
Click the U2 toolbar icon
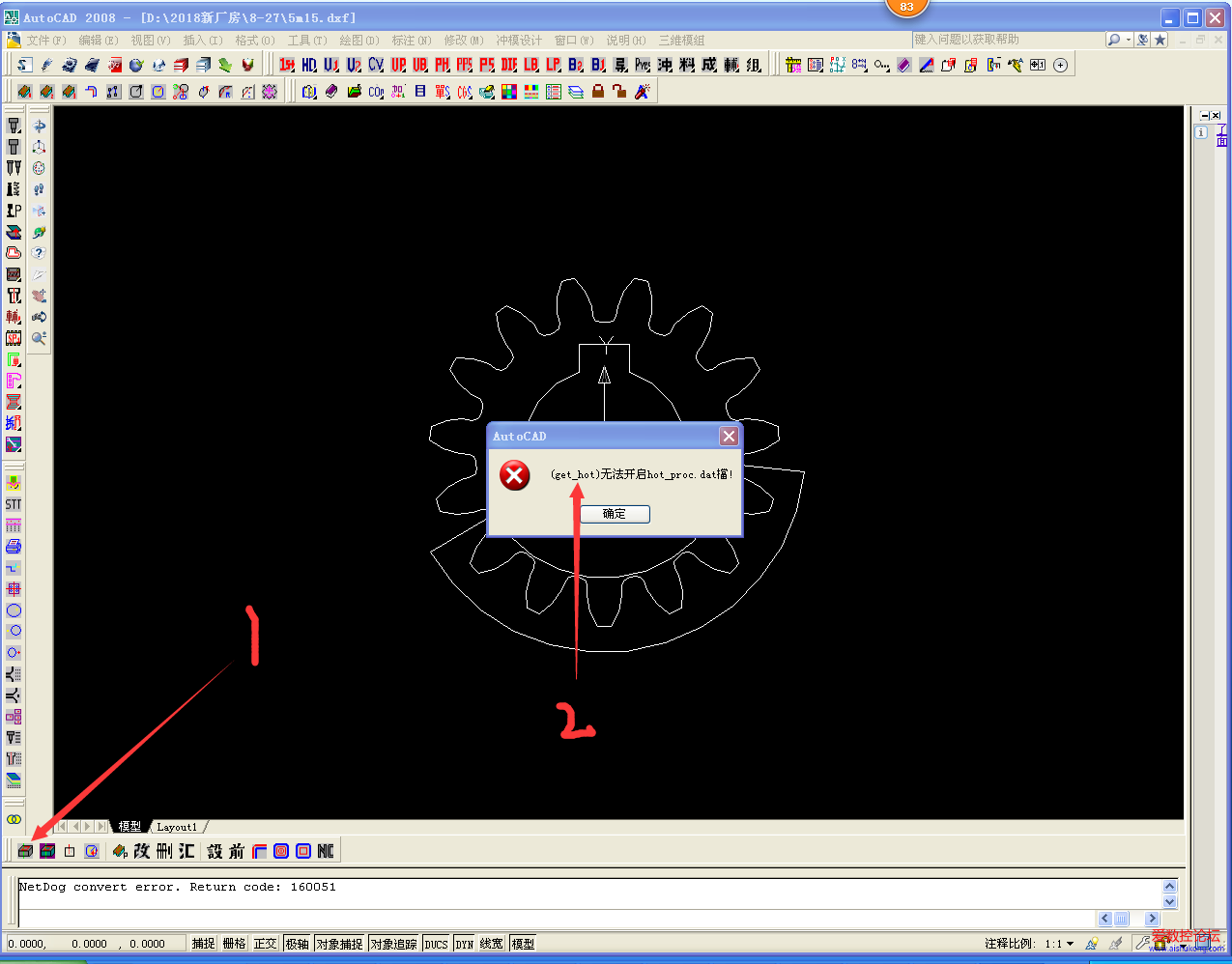(x=354, y=65)
